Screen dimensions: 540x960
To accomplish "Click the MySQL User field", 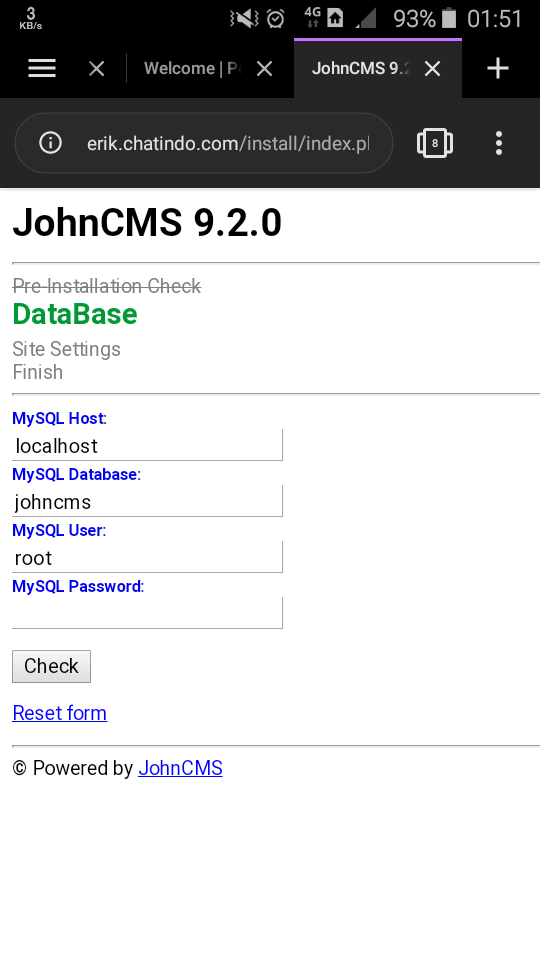I will (148, 557).
